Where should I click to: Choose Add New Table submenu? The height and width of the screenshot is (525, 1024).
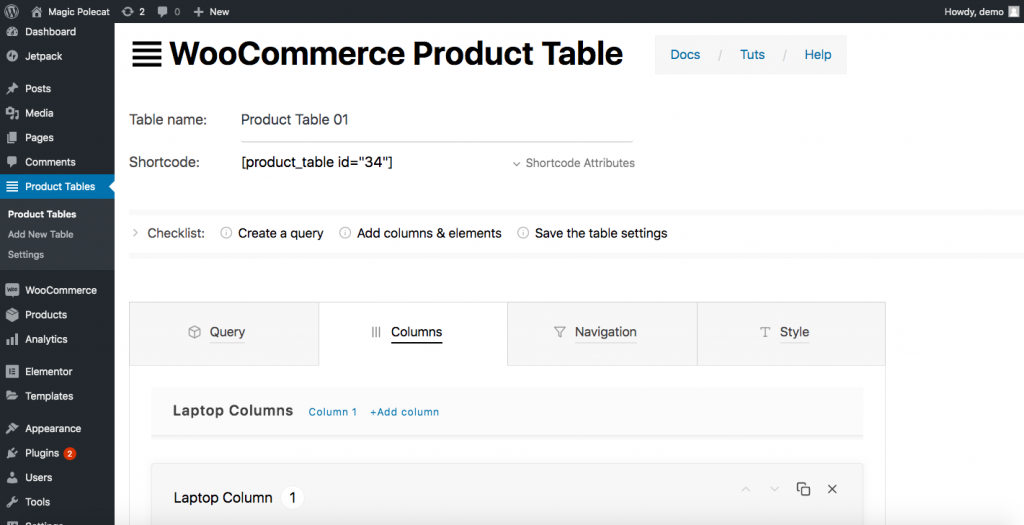(x=40, y=234)
